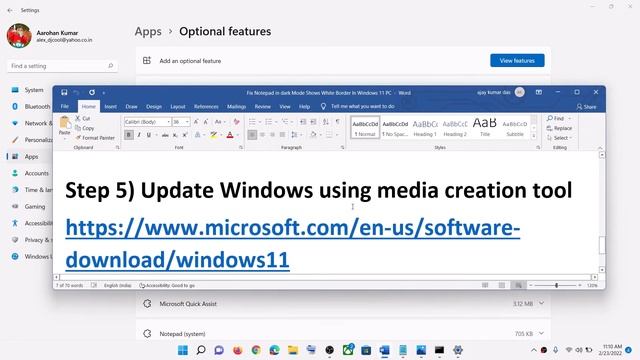Open the font size dropdown
The width and height of the screenshot is (640, 360).
tap(187, 122)
